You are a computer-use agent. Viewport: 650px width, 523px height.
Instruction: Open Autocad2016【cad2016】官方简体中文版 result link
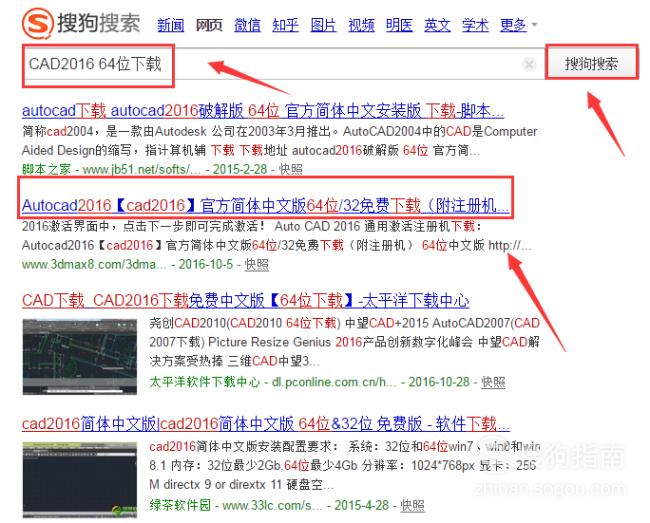(265, 205)
